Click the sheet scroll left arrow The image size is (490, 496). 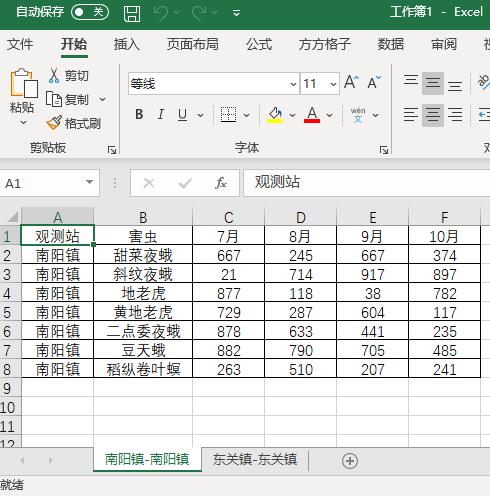coord(22,460)
